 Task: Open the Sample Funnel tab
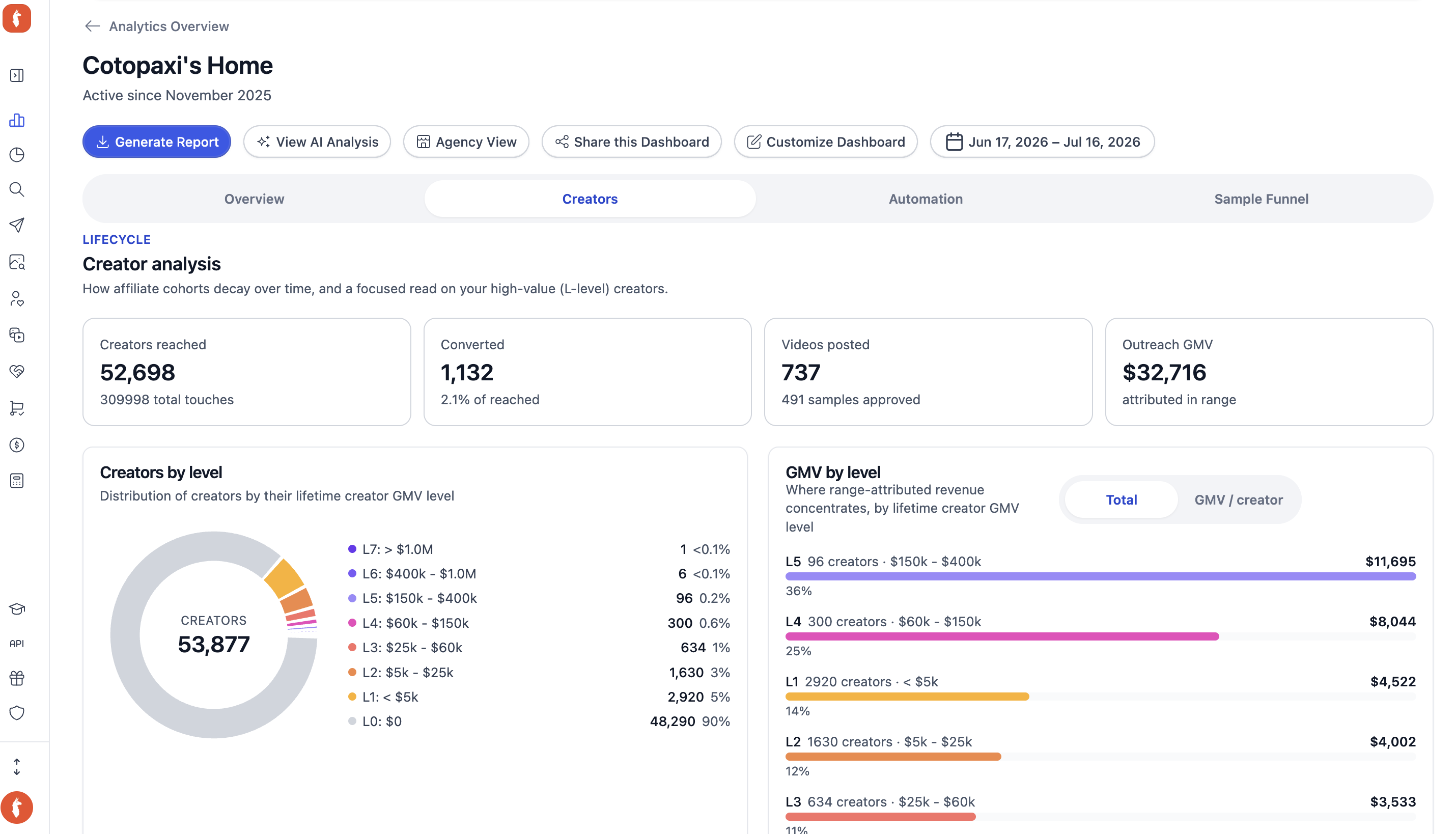[1261, 199]
